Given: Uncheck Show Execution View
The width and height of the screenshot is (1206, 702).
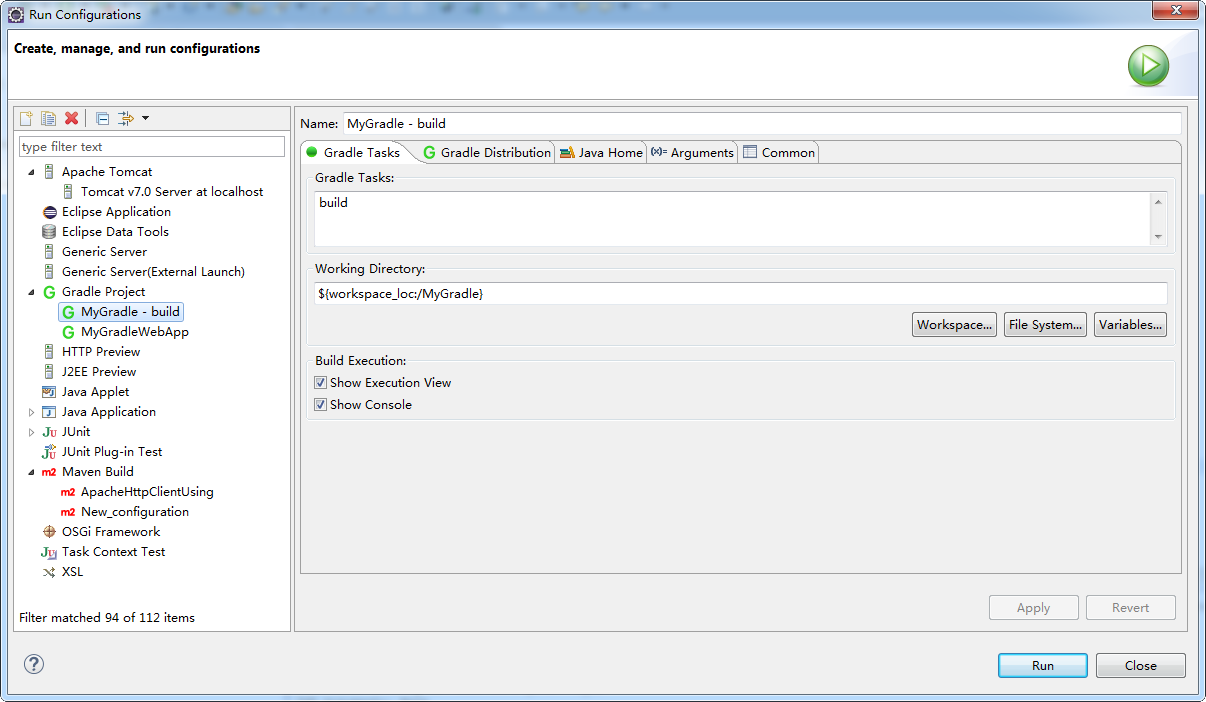Looking at the screenshot, I should pyautogui.click(x=321, y=383).
